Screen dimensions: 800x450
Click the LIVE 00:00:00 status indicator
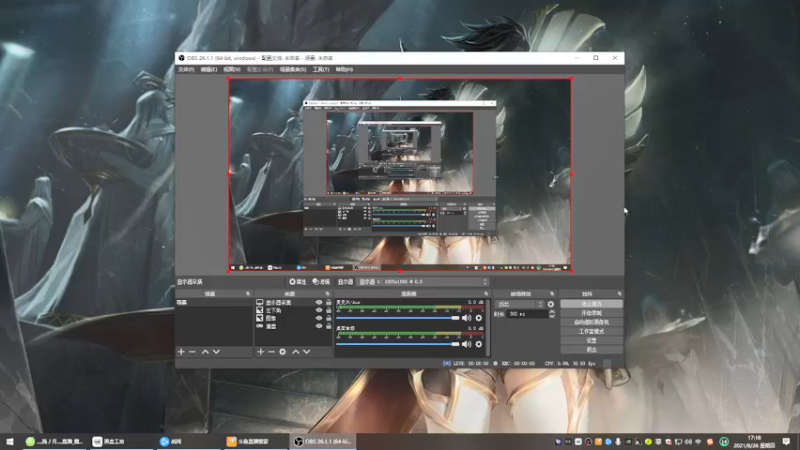click(465, 364)
